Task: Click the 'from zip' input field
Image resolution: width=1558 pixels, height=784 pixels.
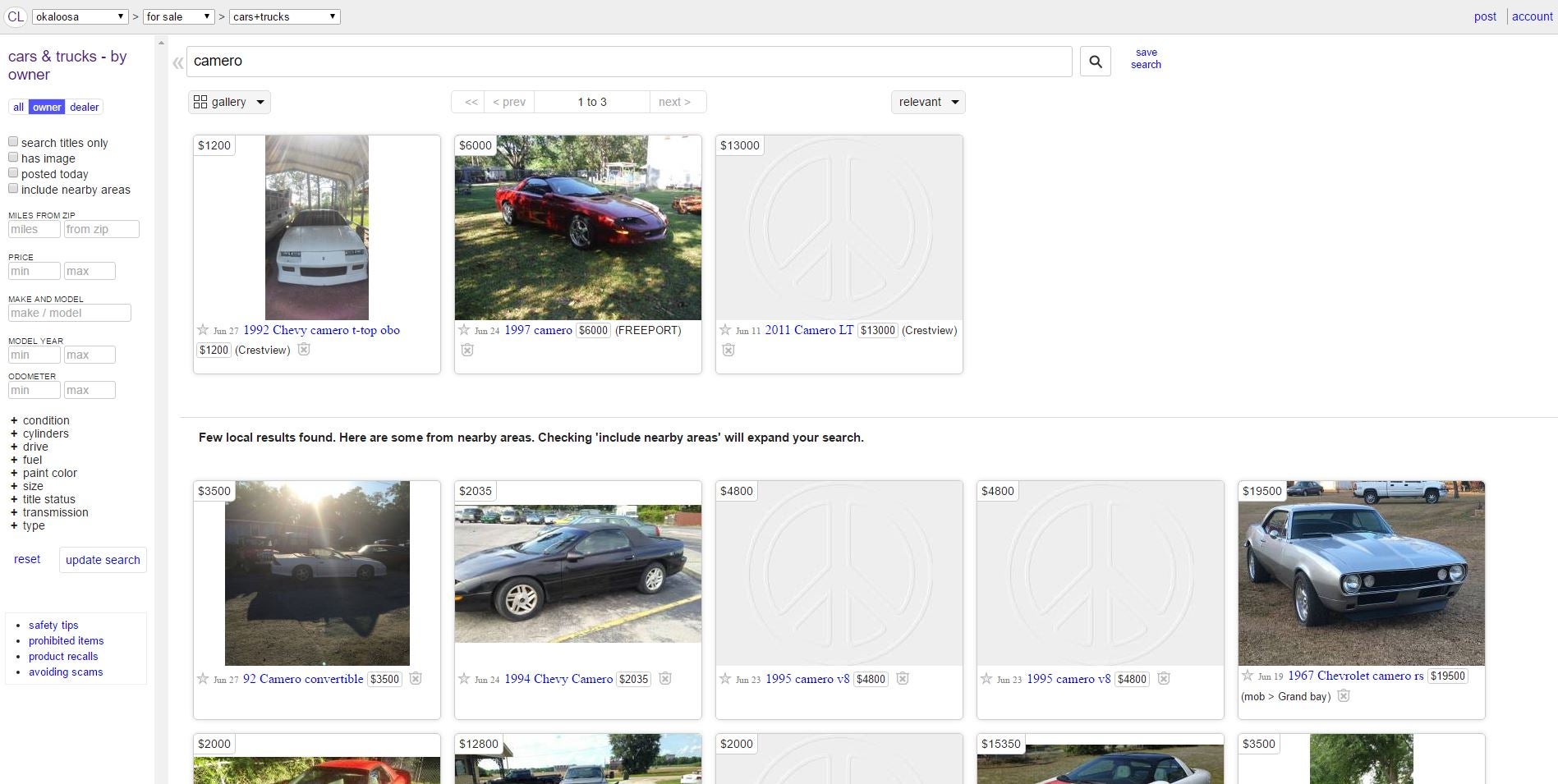Action: pyautogui.click(x=102, y=229)
